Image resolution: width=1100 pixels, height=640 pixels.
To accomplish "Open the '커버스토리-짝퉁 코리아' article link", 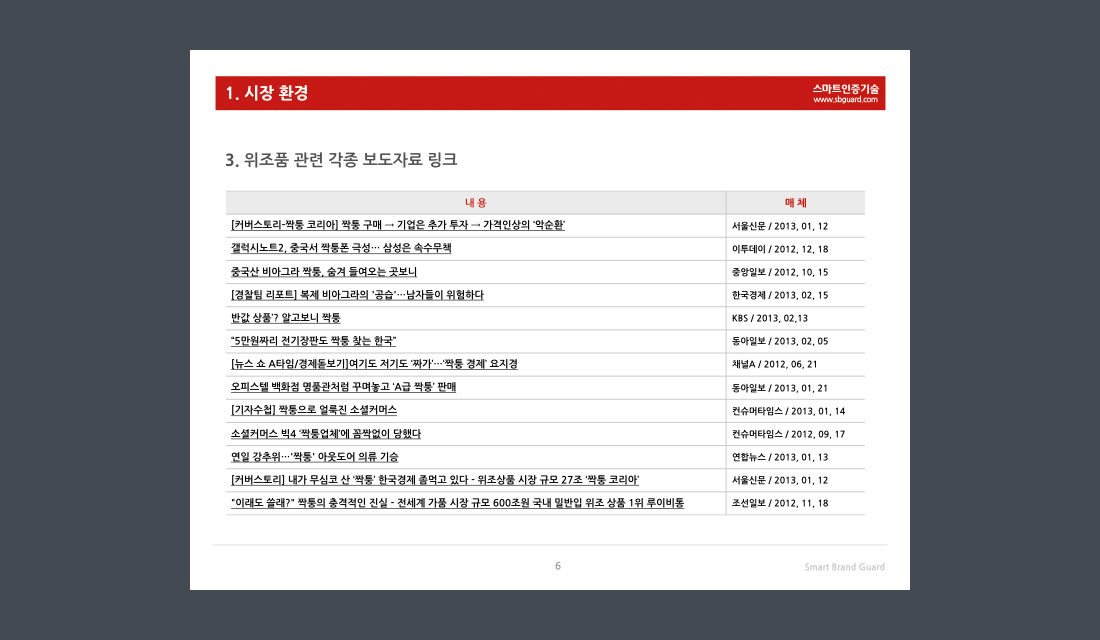I will pyautogui.click(x=398, y=225).
